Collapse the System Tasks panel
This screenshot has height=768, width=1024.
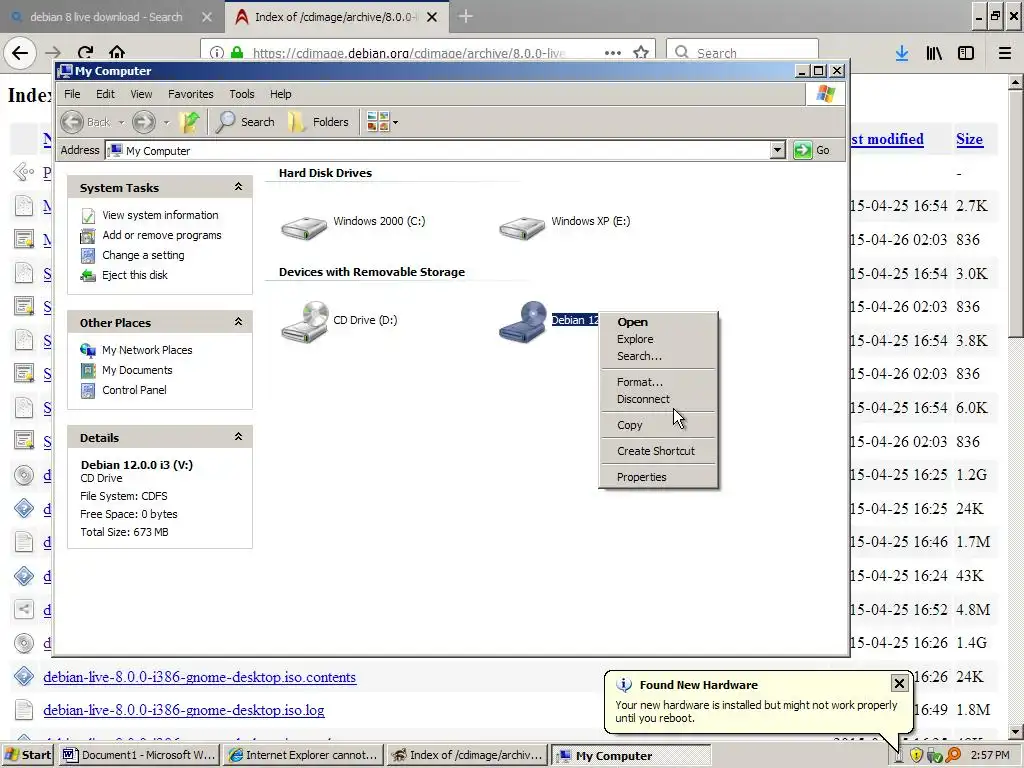pyautogui.click(x=238, y=187)
